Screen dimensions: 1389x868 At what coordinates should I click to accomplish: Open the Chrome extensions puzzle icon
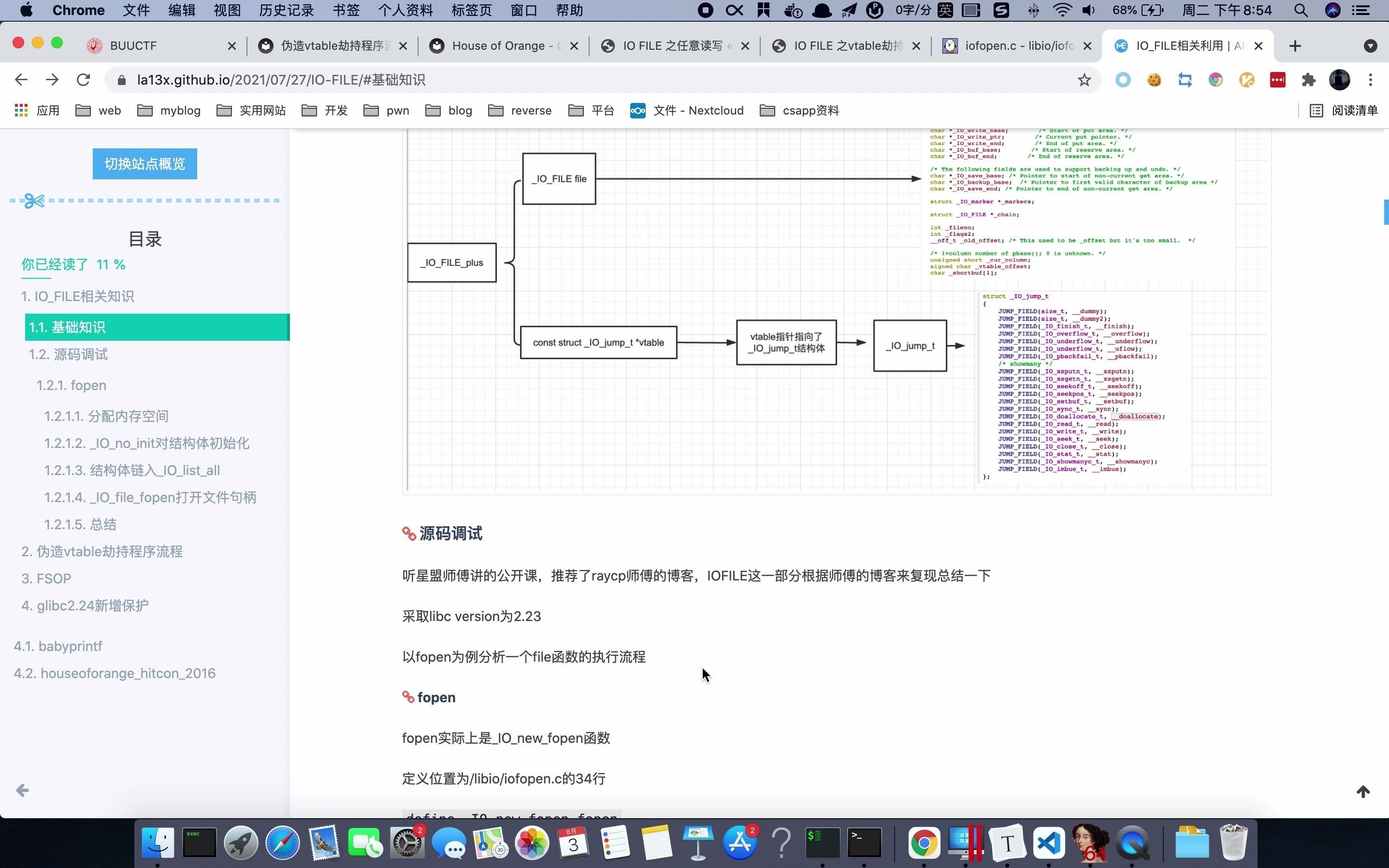click(x=1308, y=80)
